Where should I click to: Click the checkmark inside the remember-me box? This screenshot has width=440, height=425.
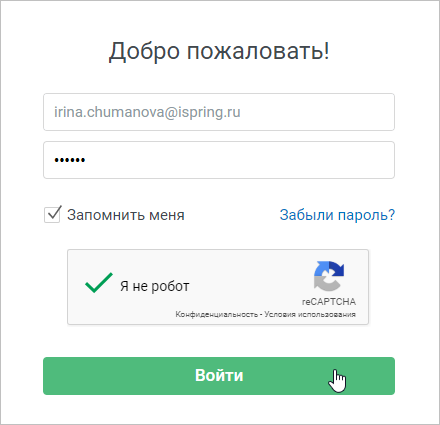pyautogui.click(x=54, y=213)
